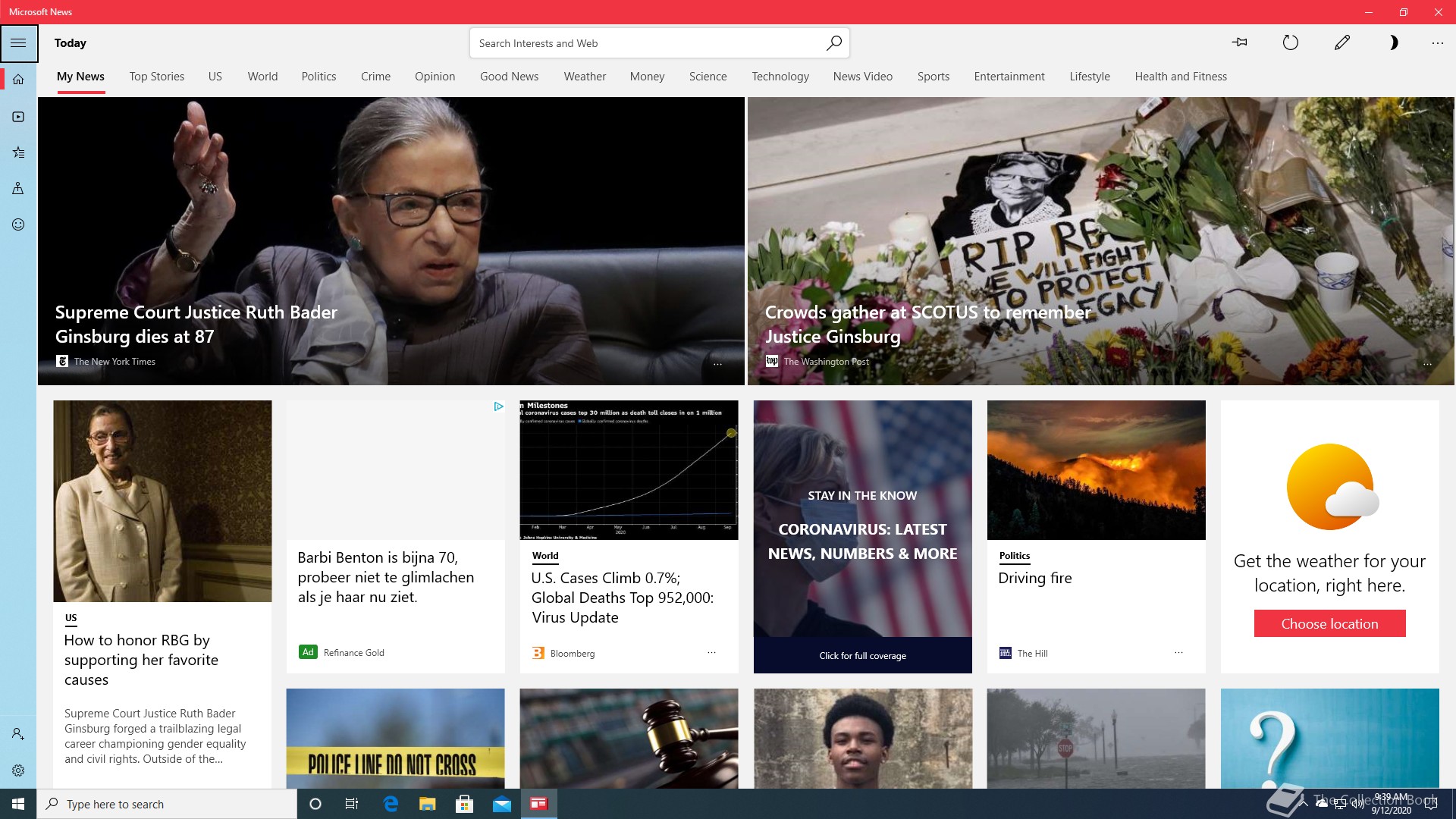This screenshot has height=819, width=1456.
Task: Open police line story thumbnail
Action: (395, 739)
